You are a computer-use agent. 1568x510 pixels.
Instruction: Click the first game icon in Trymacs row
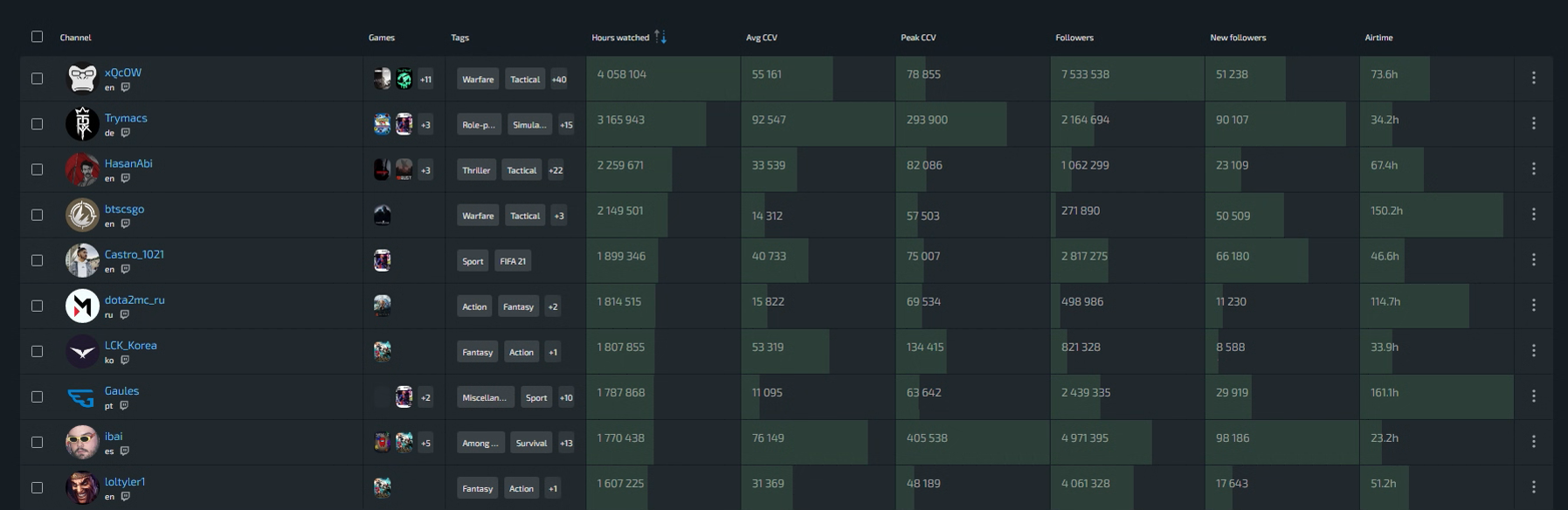[382, 124]
